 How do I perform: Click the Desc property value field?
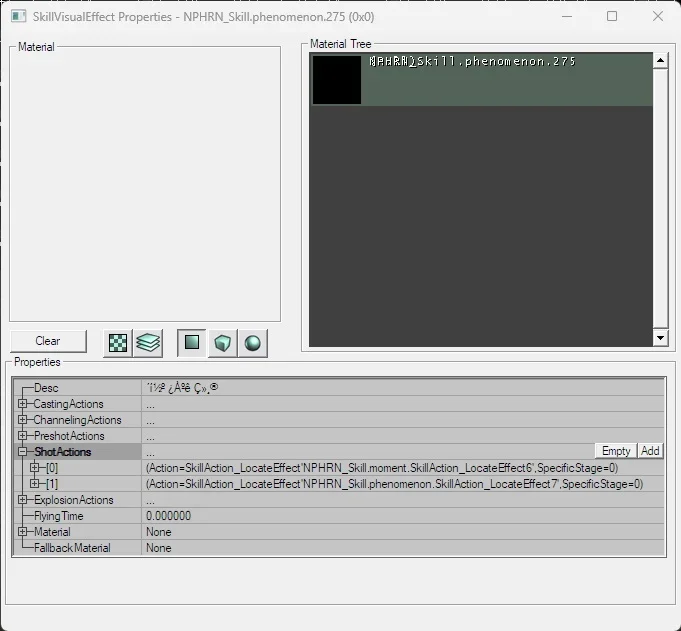coord(403,388)
